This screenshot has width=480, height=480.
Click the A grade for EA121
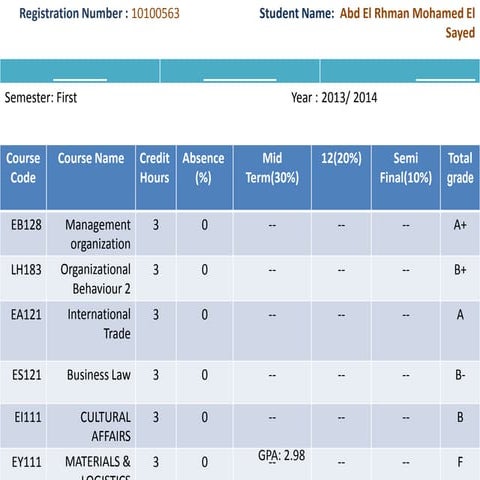(460, 315)
